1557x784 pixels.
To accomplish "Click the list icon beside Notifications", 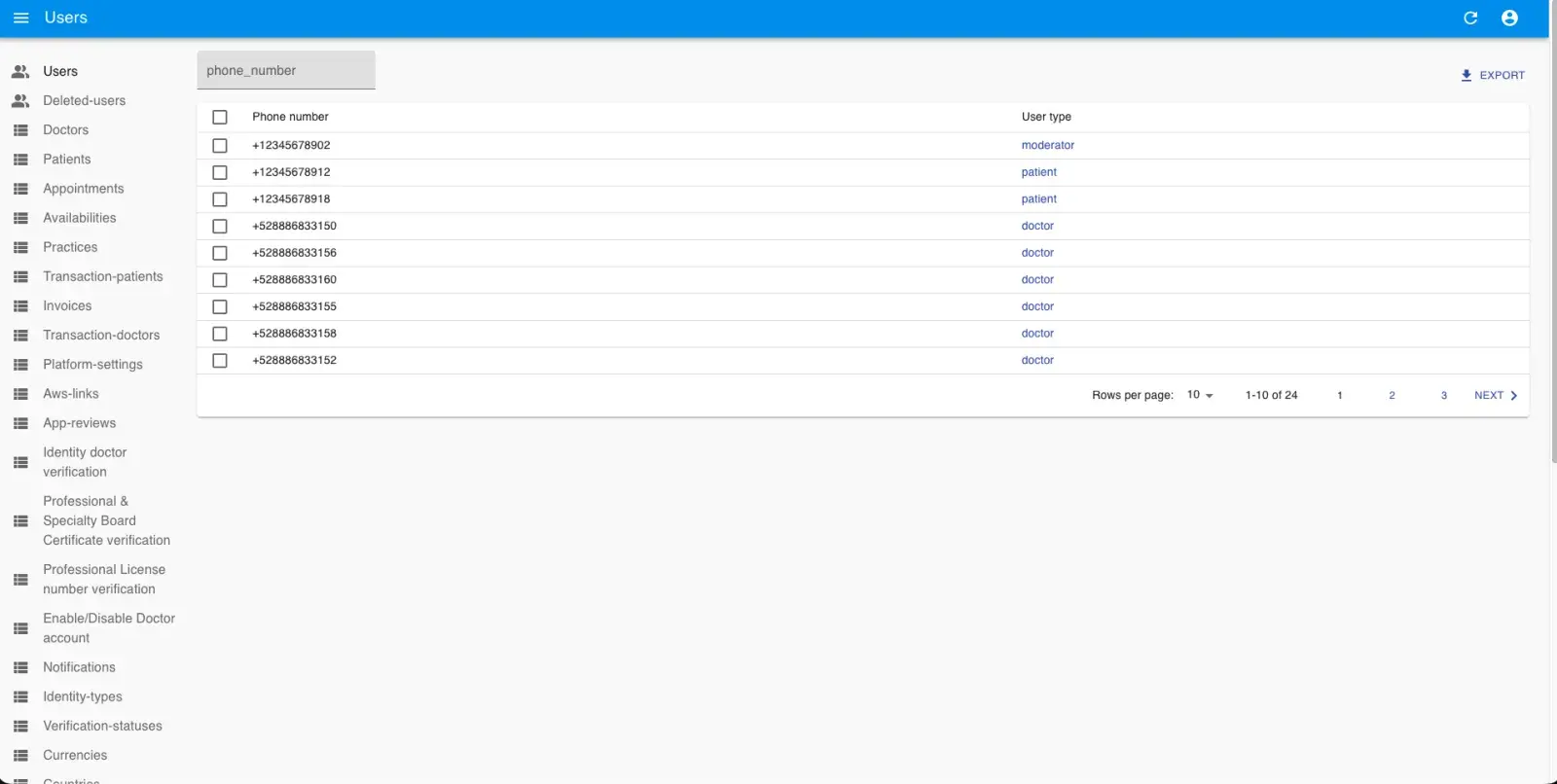I will click(20, 667).
